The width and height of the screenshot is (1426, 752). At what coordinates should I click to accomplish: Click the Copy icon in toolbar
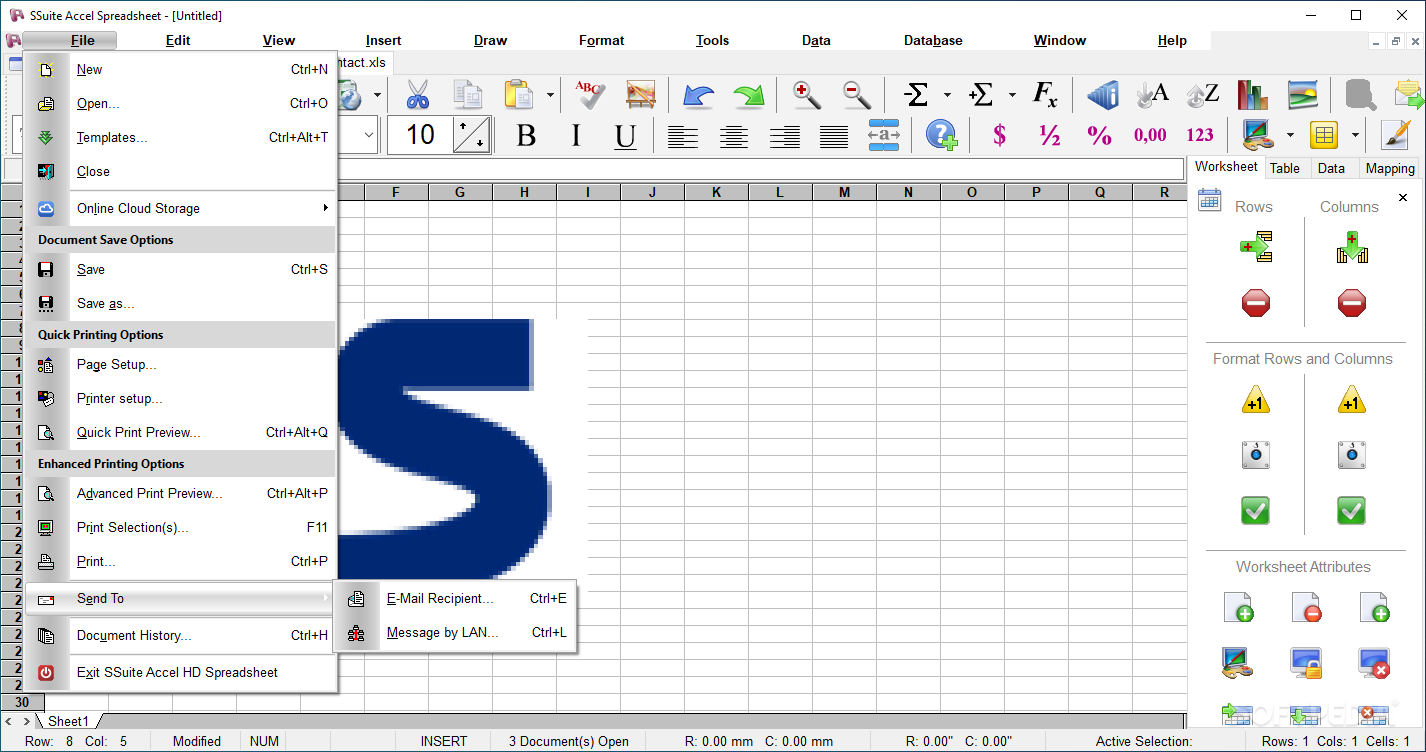[468, 96]
